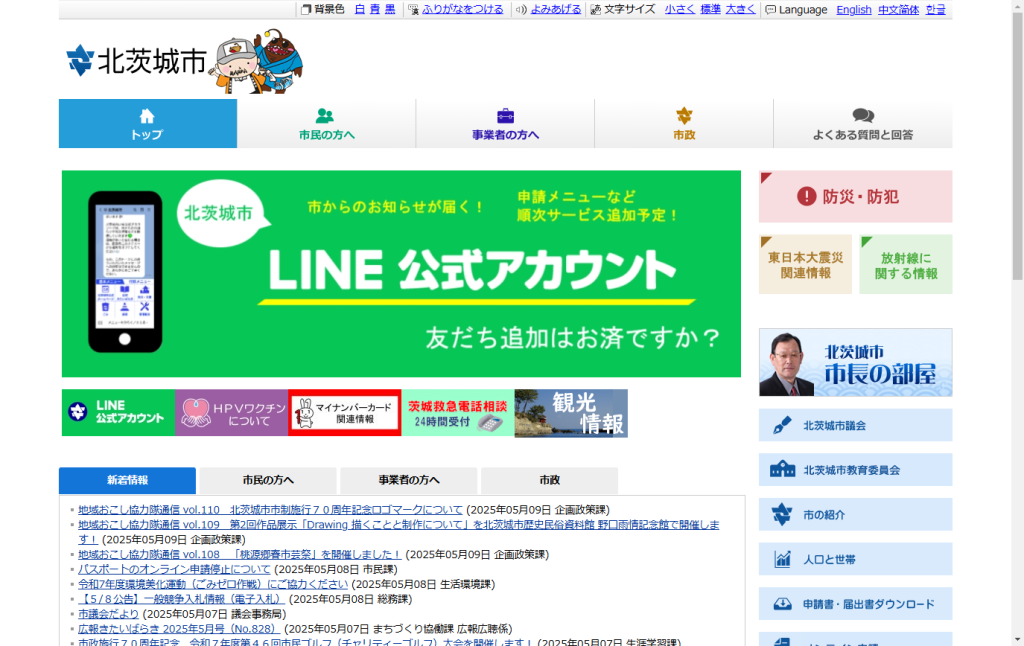Viewport: 1024px width, 646px height.
Task: Click the 市政 city emblem icon
Action: tap(684, 115)
